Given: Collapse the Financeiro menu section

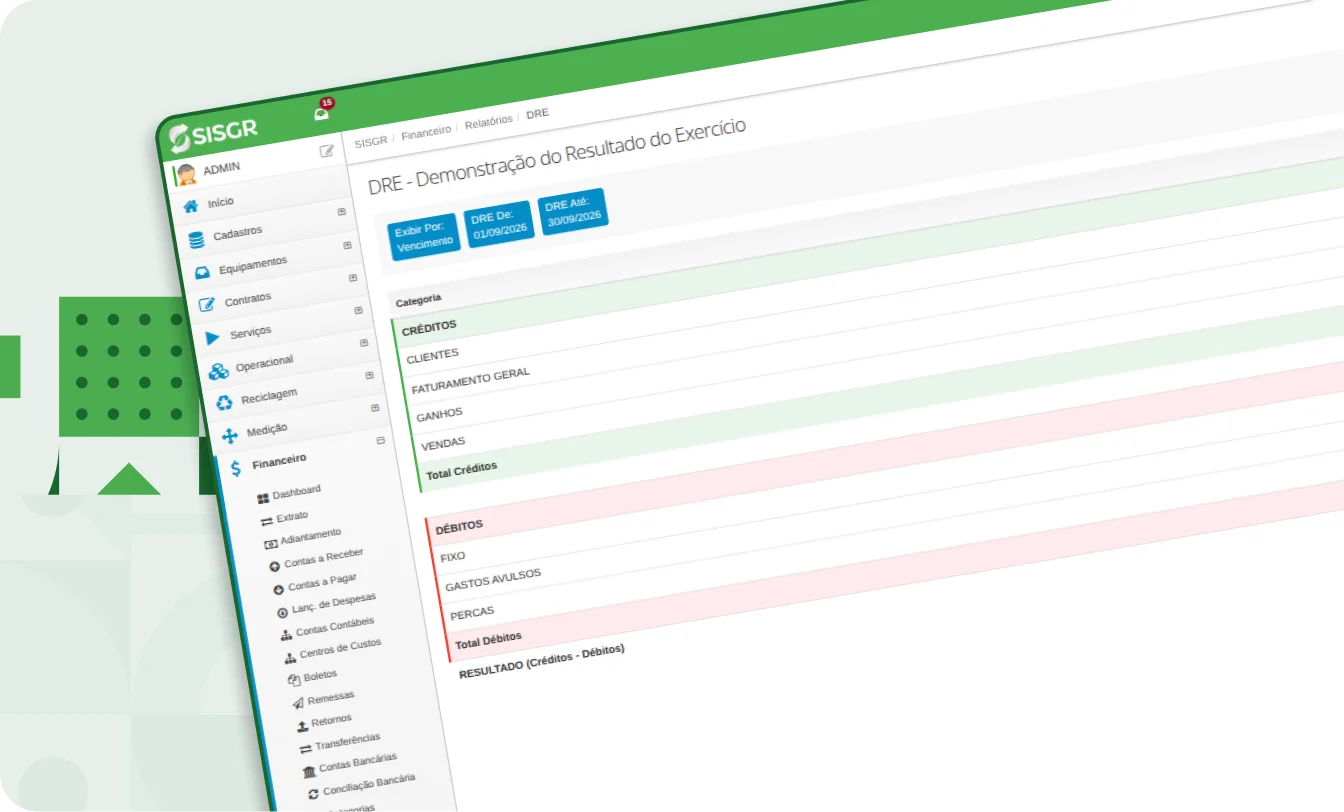Looking at the screenshot, I should pyautogui.click(x=381, y=441).
